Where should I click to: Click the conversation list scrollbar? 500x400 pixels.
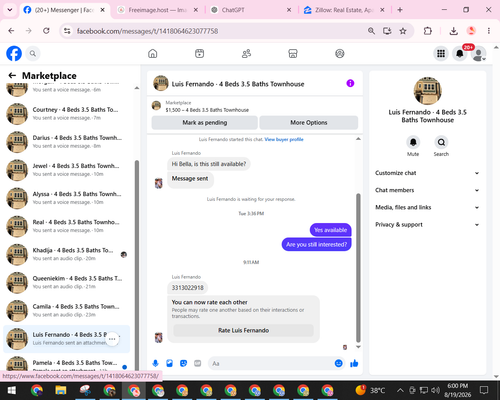click(x=137, y=265)
